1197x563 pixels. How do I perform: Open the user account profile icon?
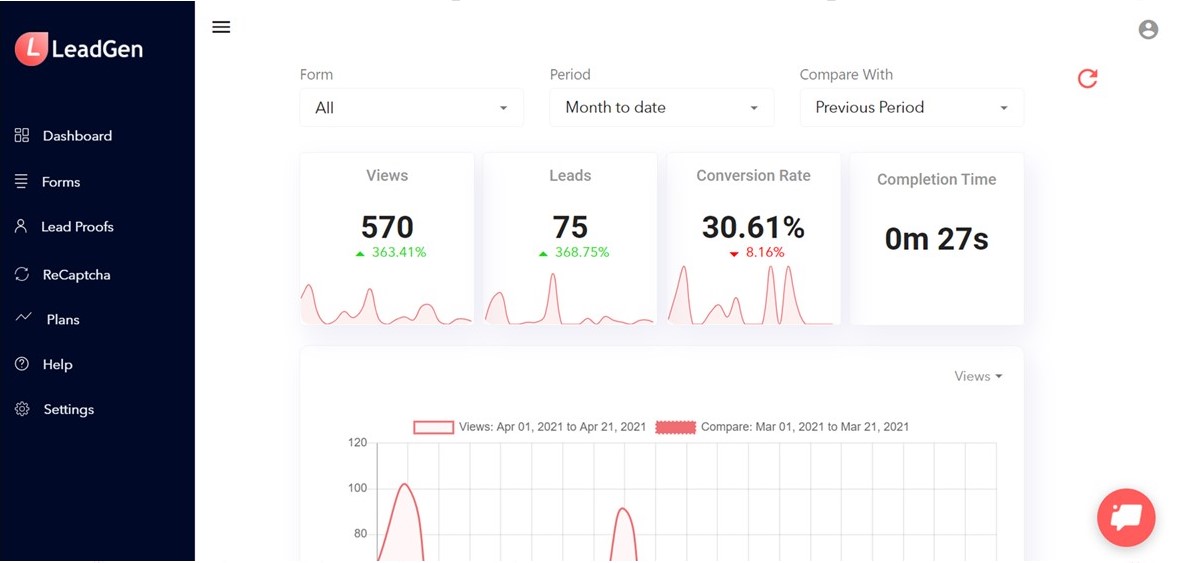pyautogui.click(x=1148, y=30)
